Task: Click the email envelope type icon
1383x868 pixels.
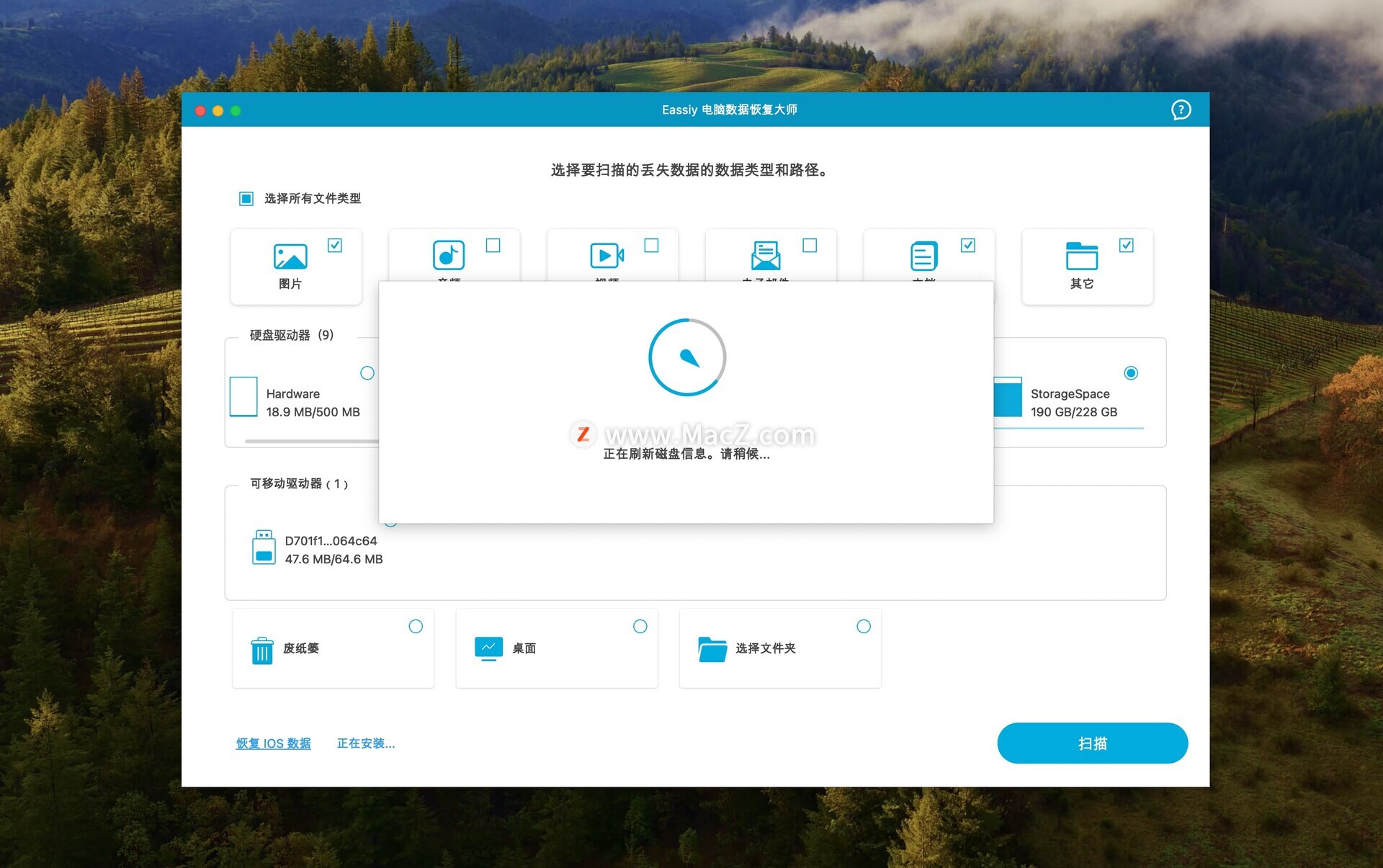Action: pyautogui.click(x=765, y=255)
